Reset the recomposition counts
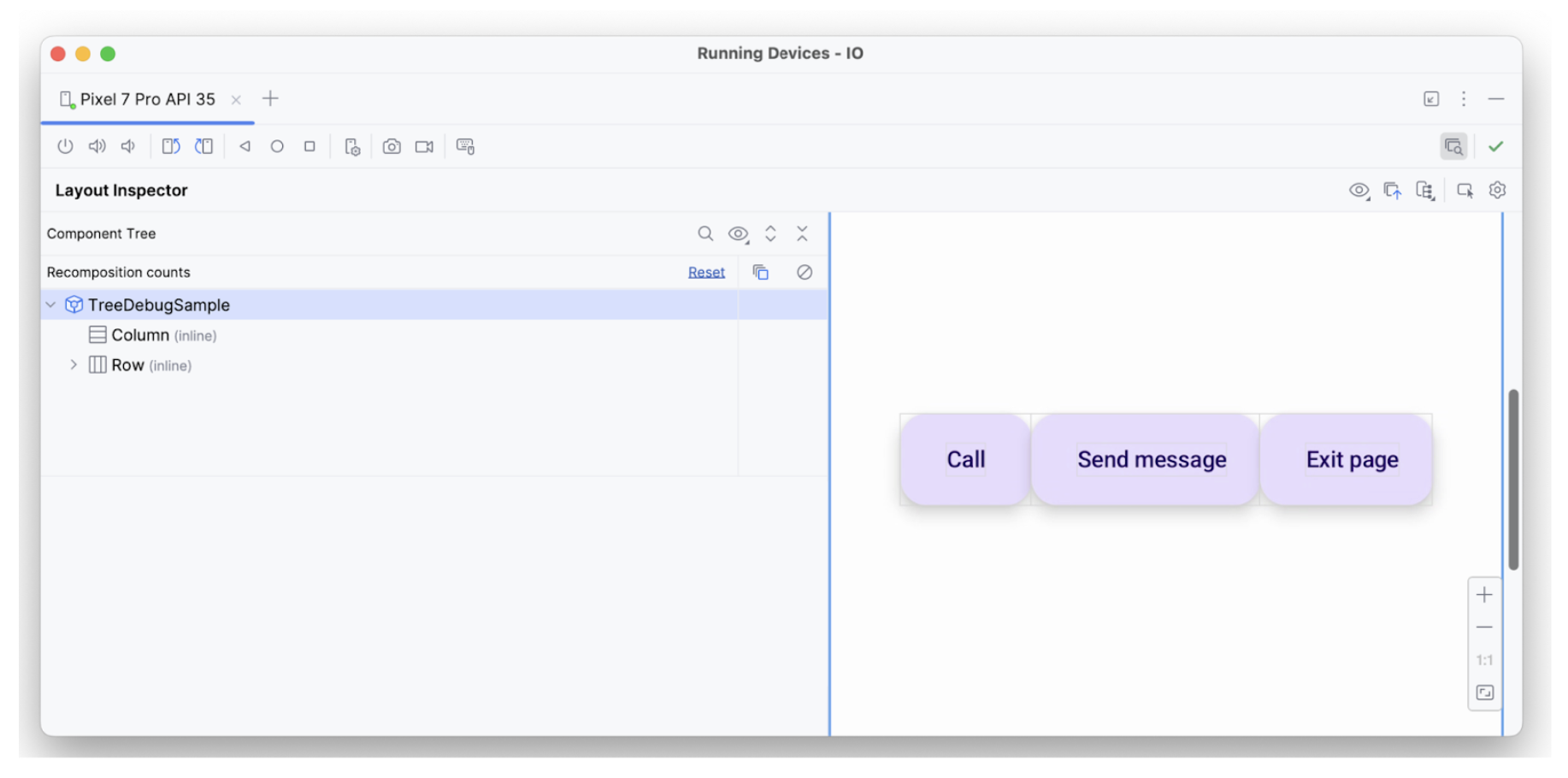 [706, 272]
